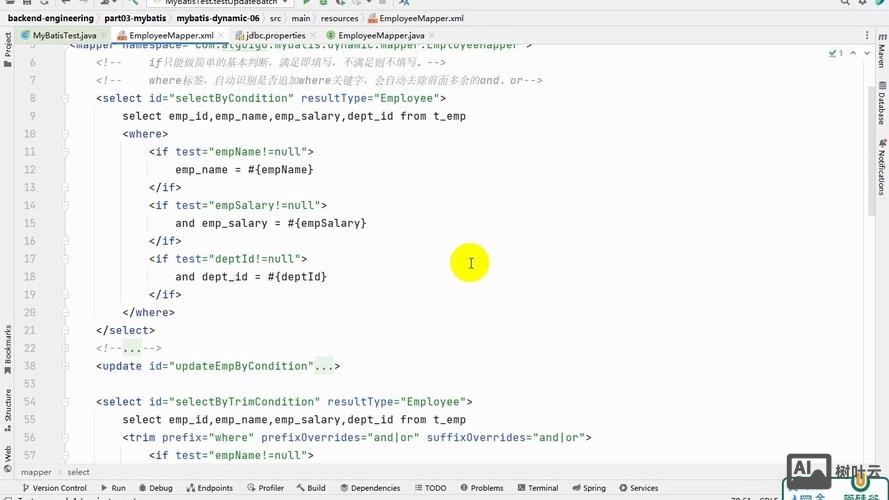
Task: Open the Debug tool window
Action: tap(155, 488)
